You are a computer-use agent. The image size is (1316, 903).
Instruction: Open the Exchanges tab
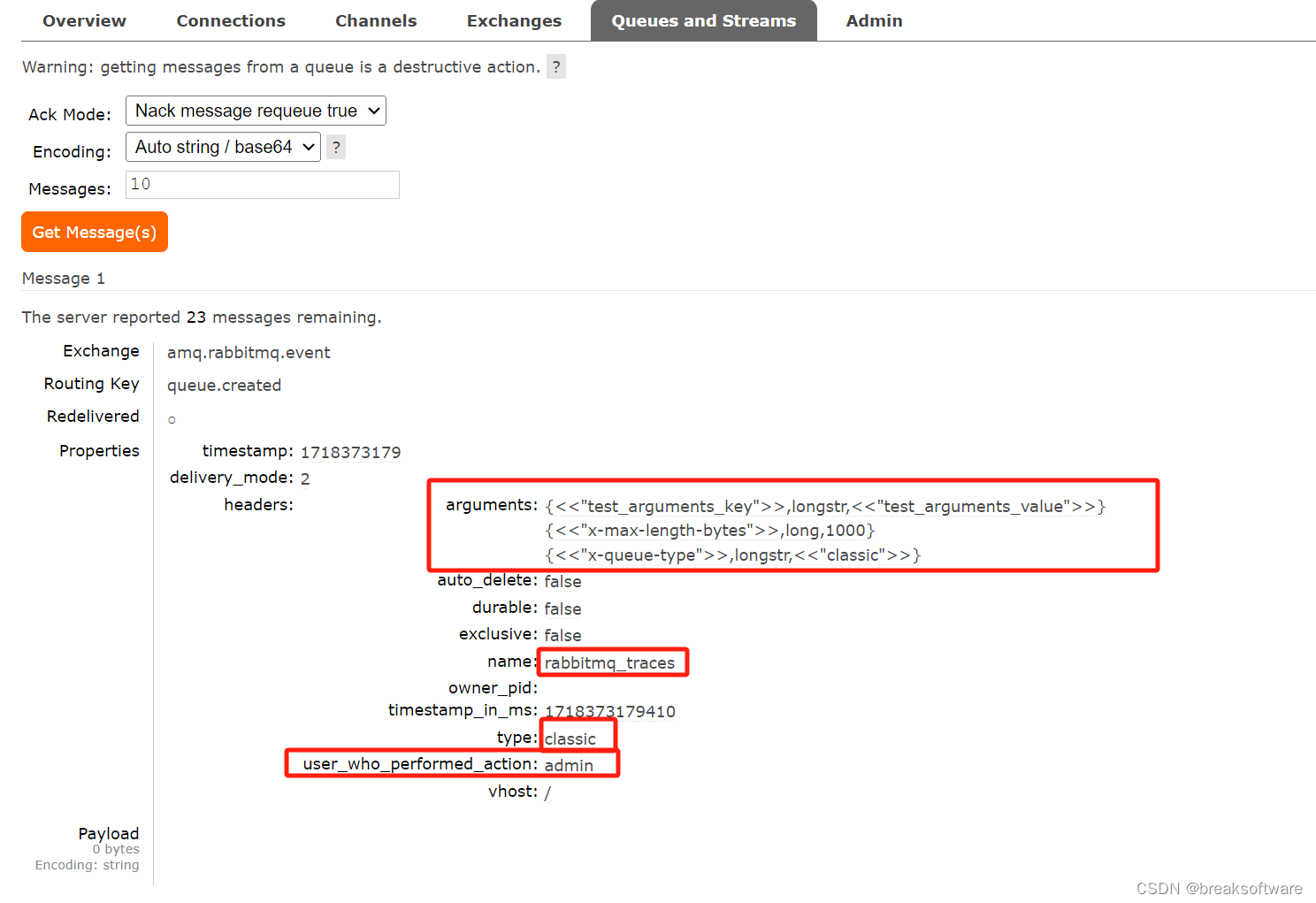[x=514, y=20]
